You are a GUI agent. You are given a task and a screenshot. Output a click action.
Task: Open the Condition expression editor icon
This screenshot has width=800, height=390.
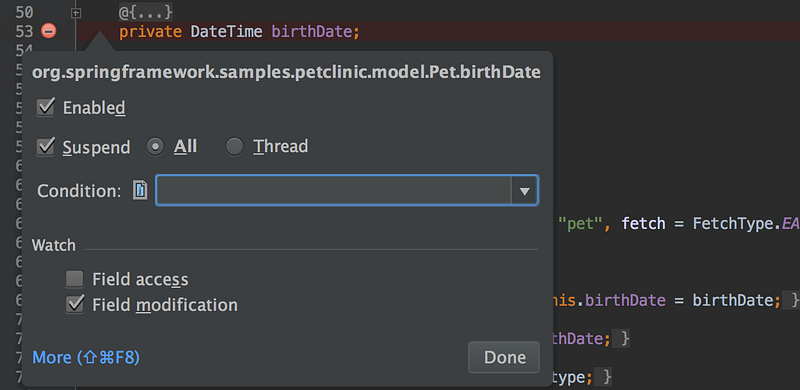140,190
